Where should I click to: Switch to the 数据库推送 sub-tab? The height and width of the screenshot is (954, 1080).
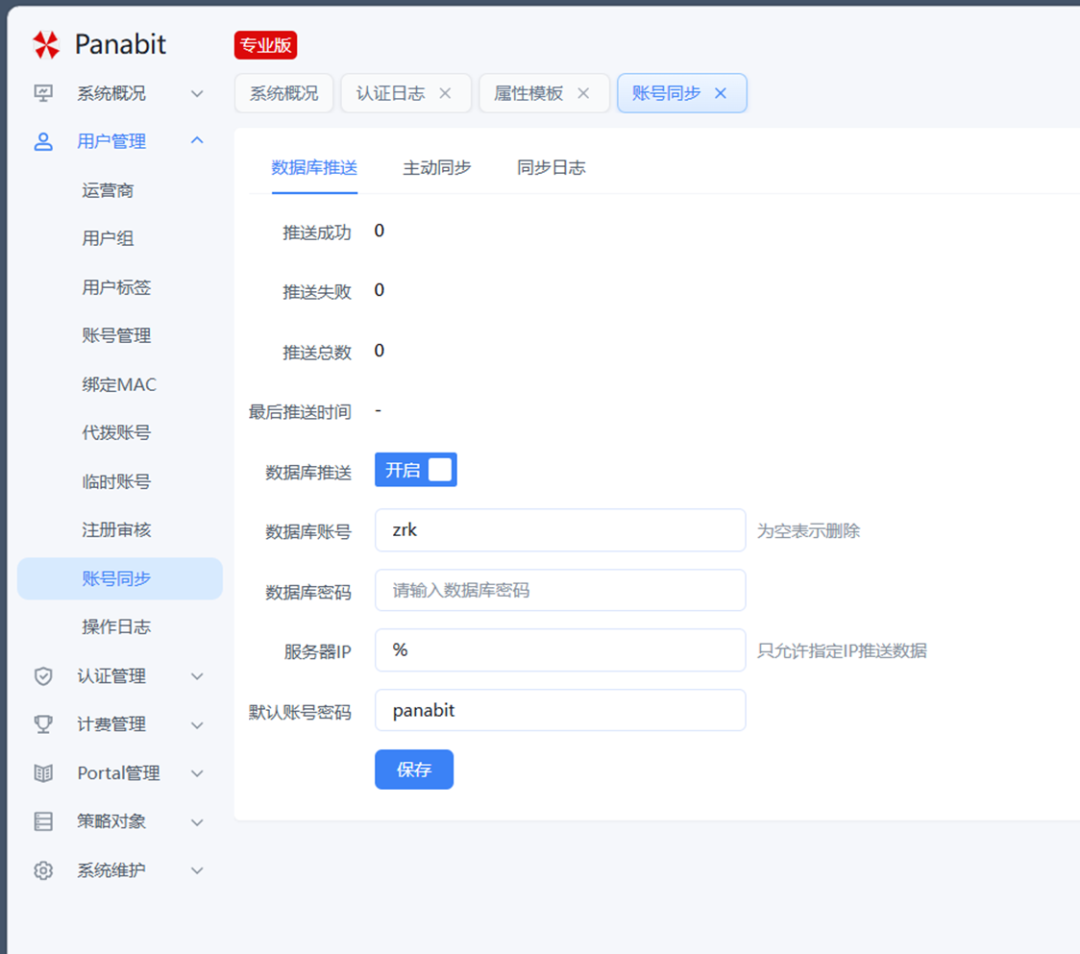click(x=314, y=167)
